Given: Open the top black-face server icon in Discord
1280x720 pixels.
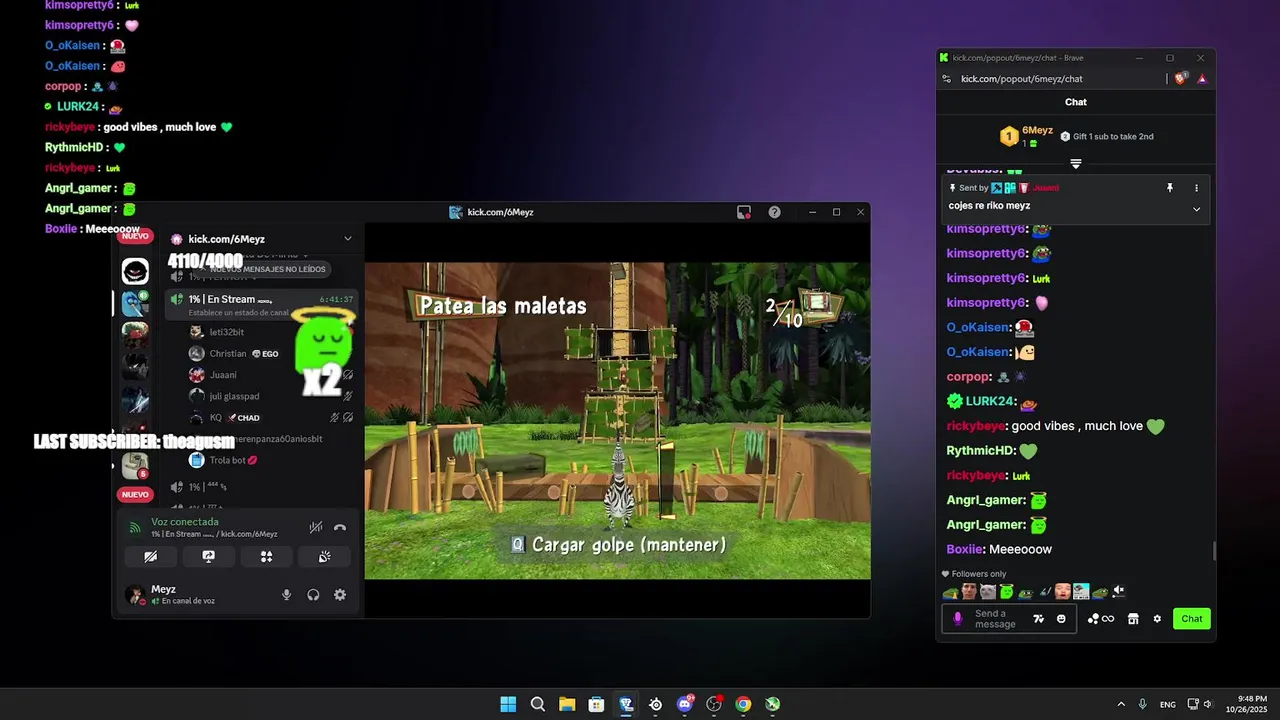Looking at the screenshot, I should pos(135,271).
